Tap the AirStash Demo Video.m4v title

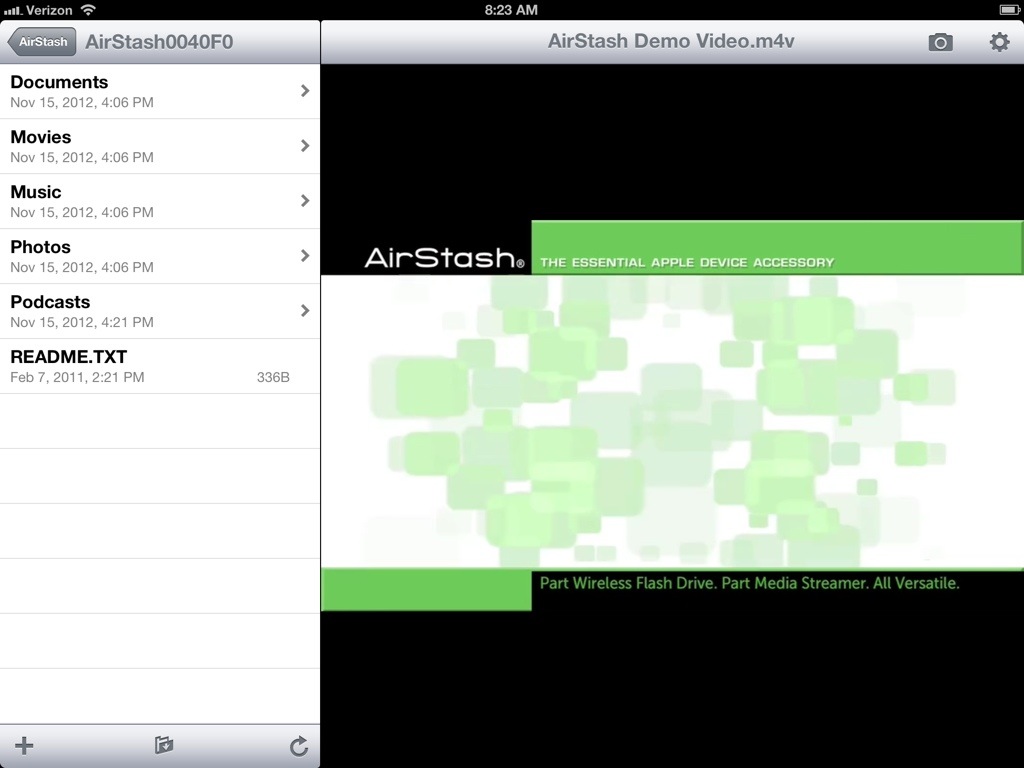coord(671,41)
